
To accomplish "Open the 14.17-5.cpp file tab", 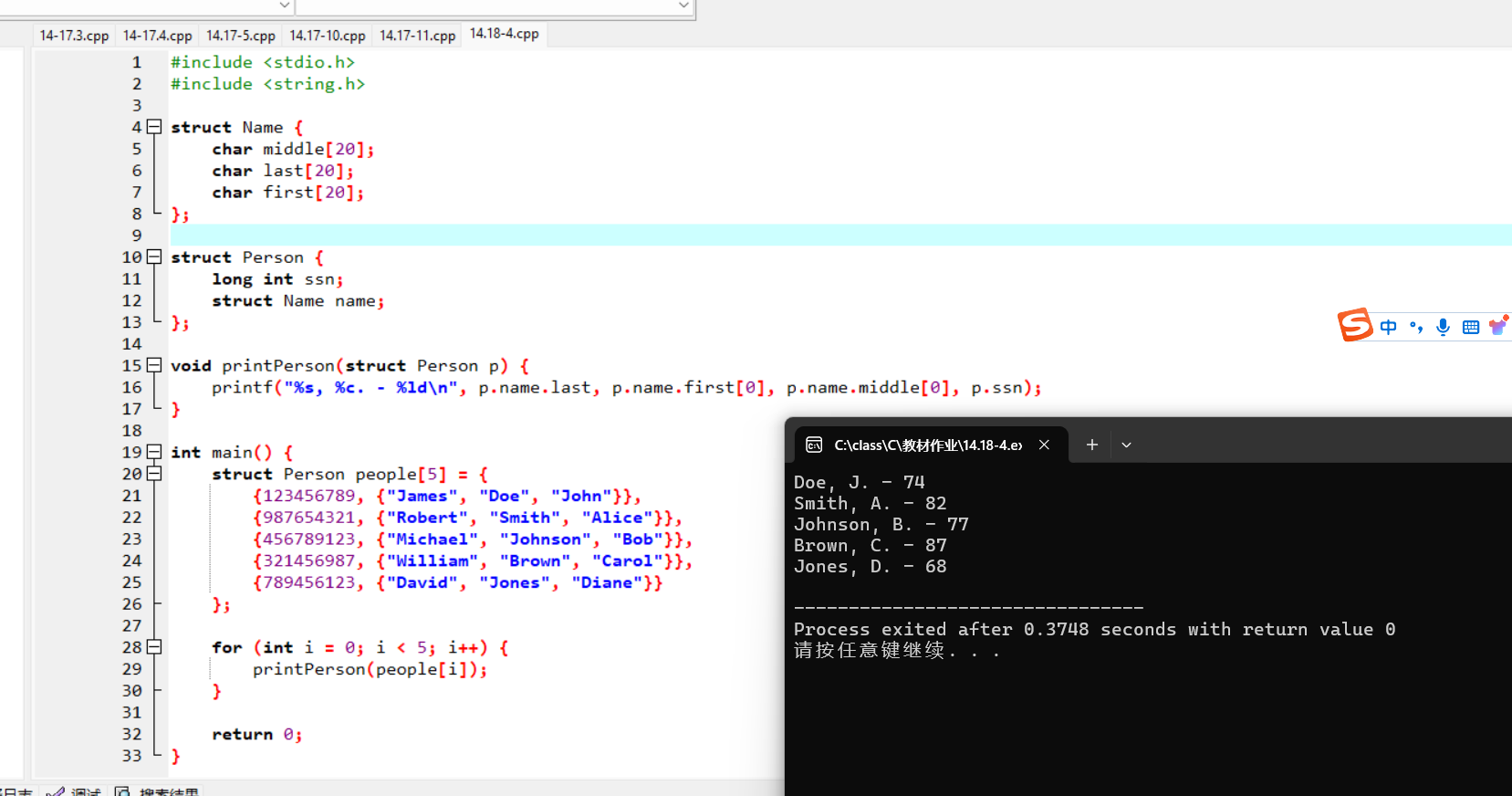I will pyautogui.click(x=240, y=36).
